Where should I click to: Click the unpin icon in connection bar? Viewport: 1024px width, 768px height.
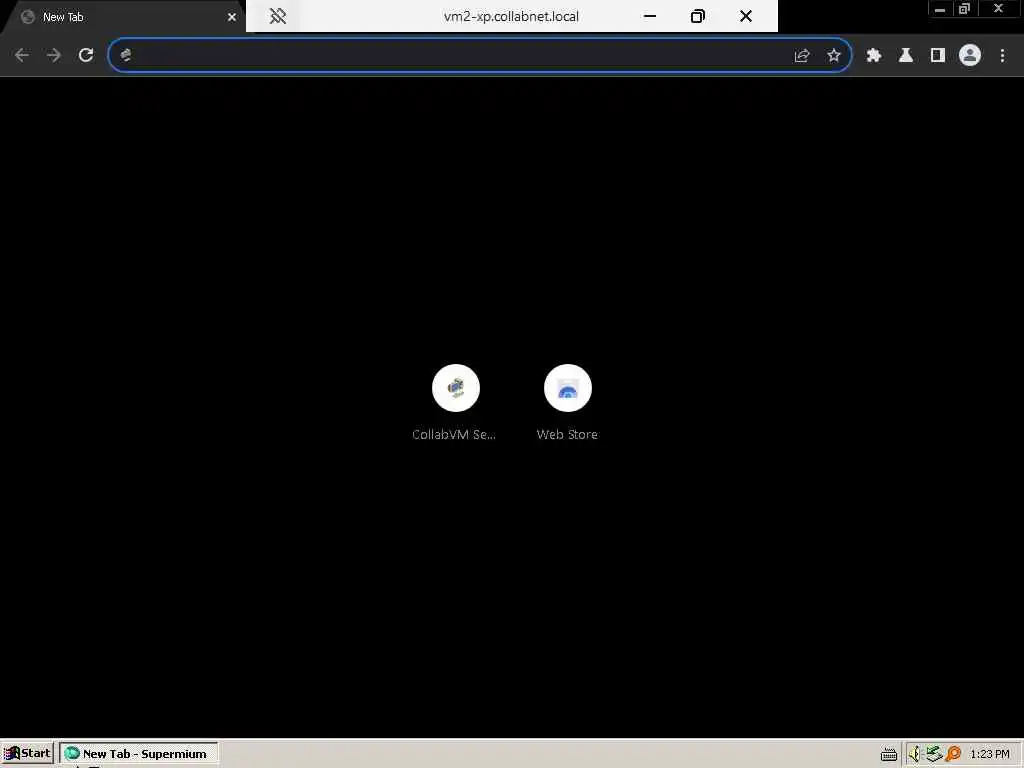[x=278, y=16]
